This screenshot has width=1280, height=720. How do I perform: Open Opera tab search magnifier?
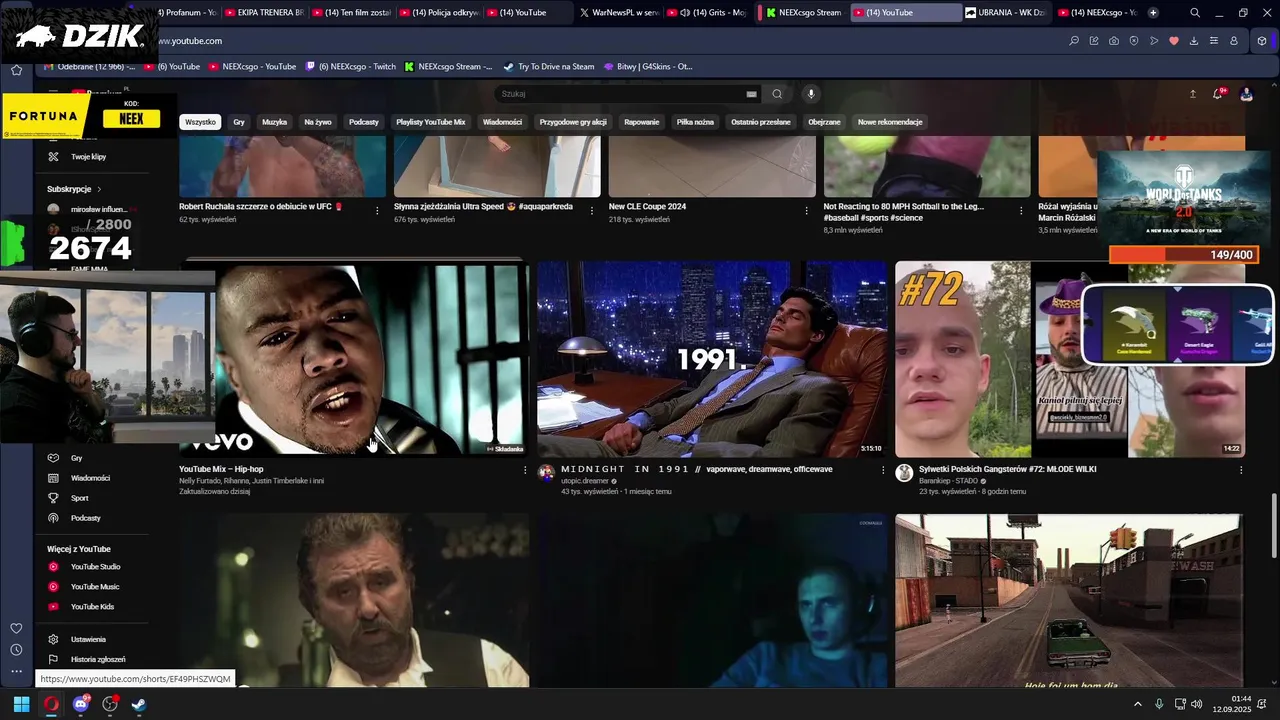click(1195, 13)
